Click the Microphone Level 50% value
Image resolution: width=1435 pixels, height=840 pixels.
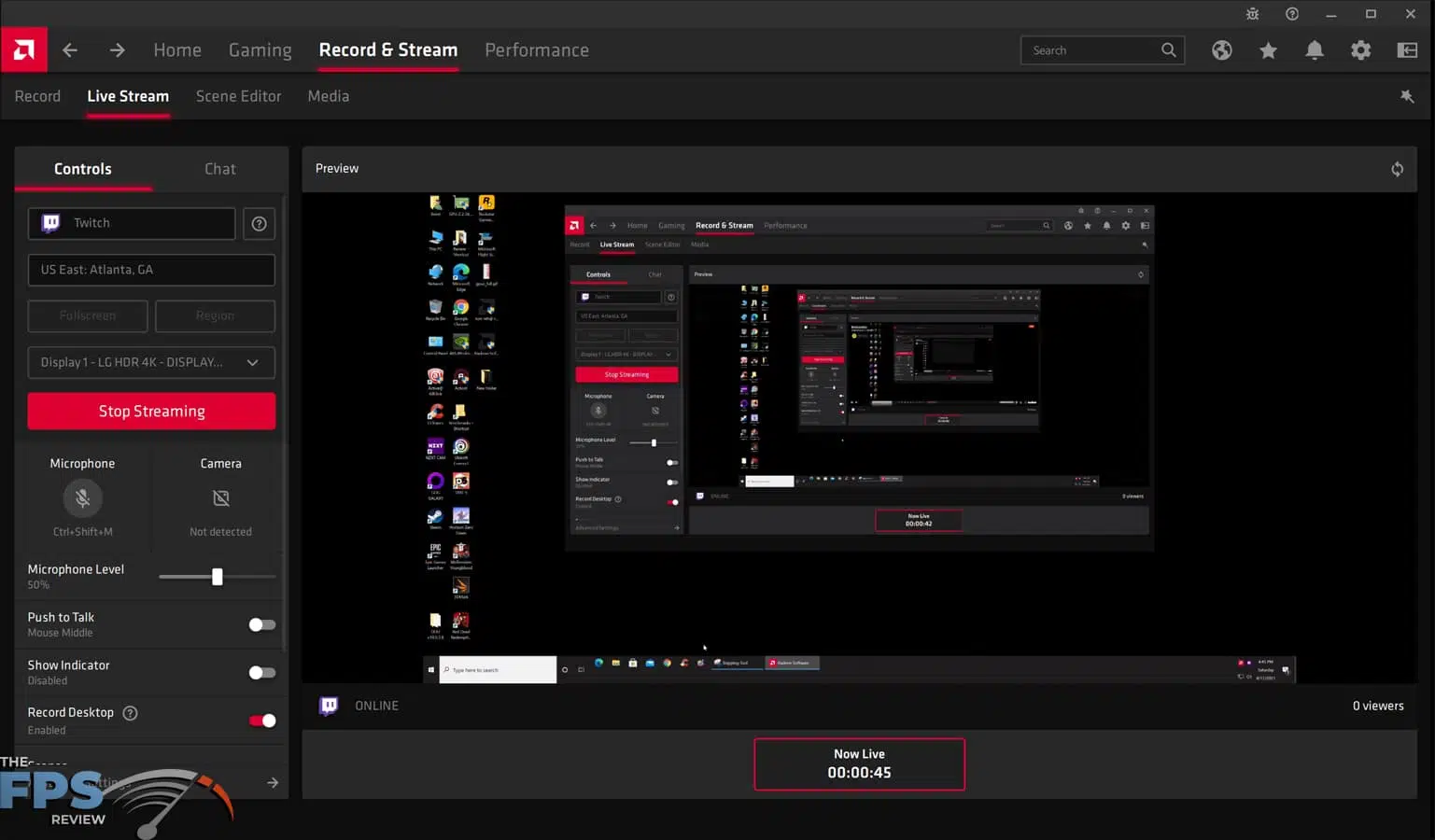coord(38,585)
